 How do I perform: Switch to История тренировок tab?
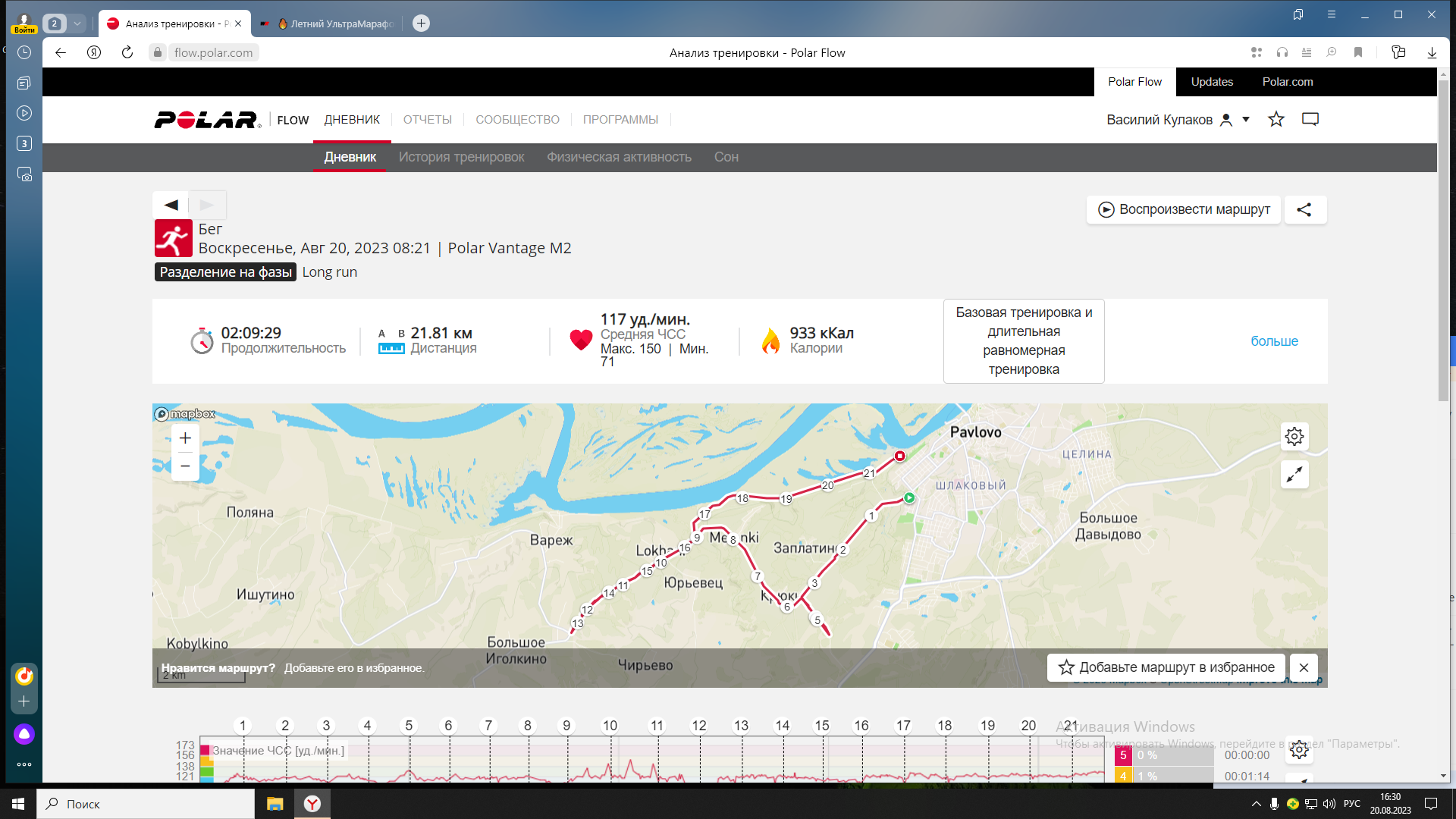tap(462, 157)
